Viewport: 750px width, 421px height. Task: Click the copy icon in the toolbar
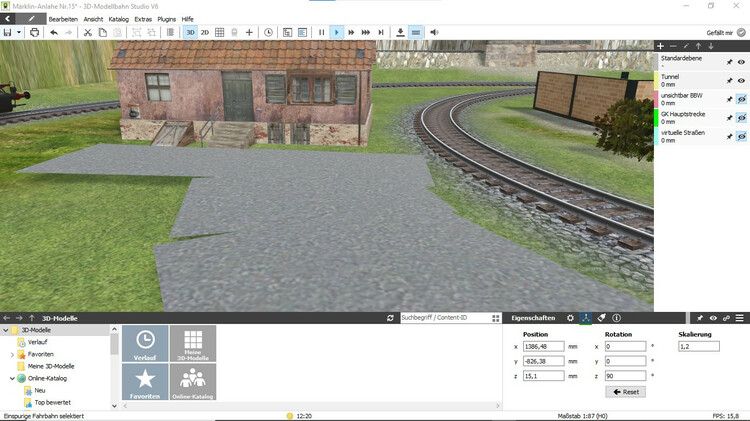pos(102,33)
